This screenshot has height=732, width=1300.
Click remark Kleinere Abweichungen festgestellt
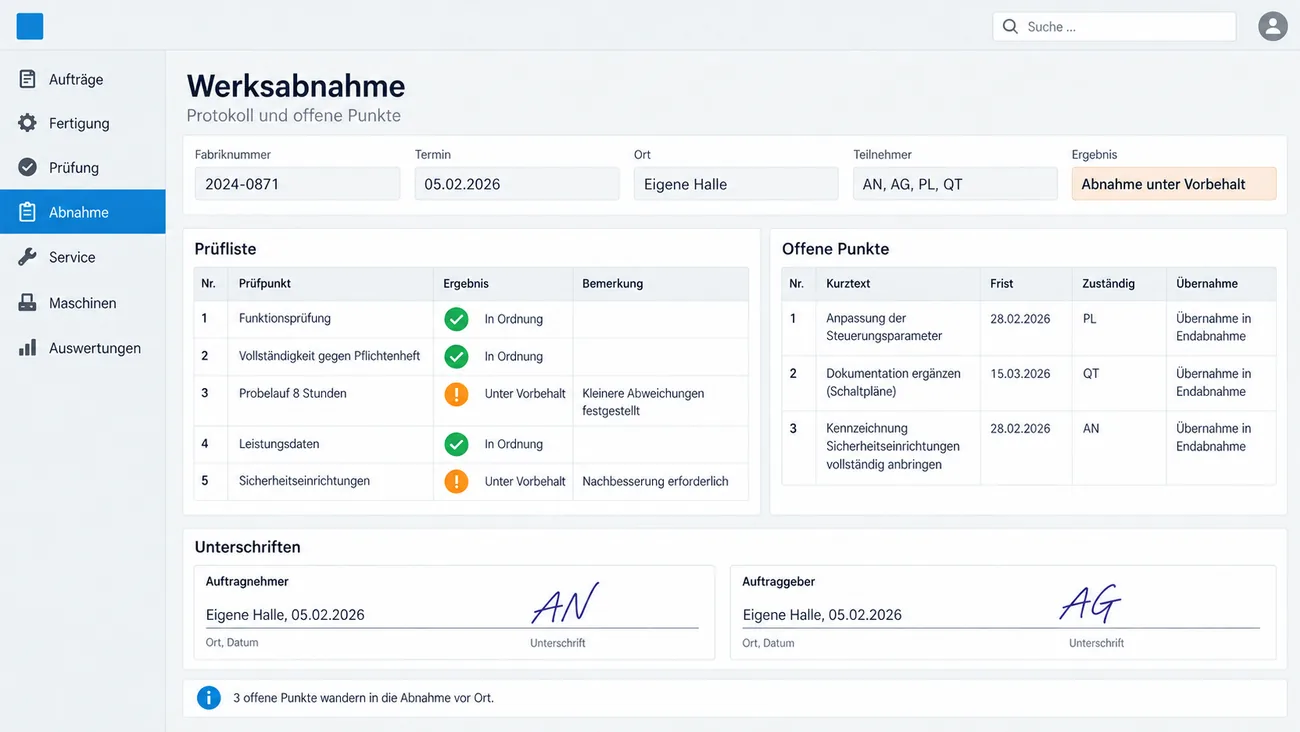(x=643, y=402)
